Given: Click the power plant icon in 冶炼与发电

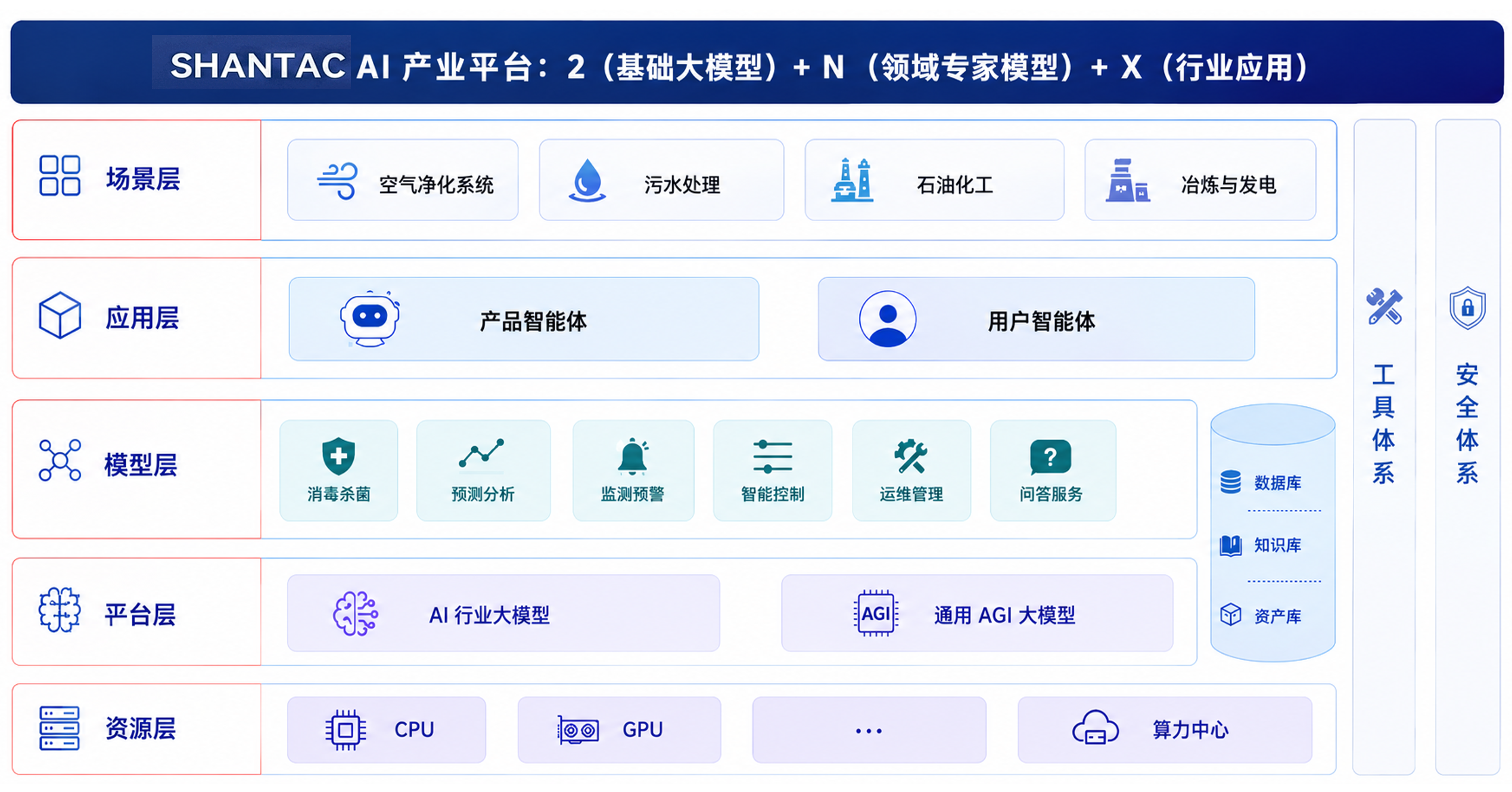Looking at the screenshot, I should pyautogui.click(x=1127, y=180).
